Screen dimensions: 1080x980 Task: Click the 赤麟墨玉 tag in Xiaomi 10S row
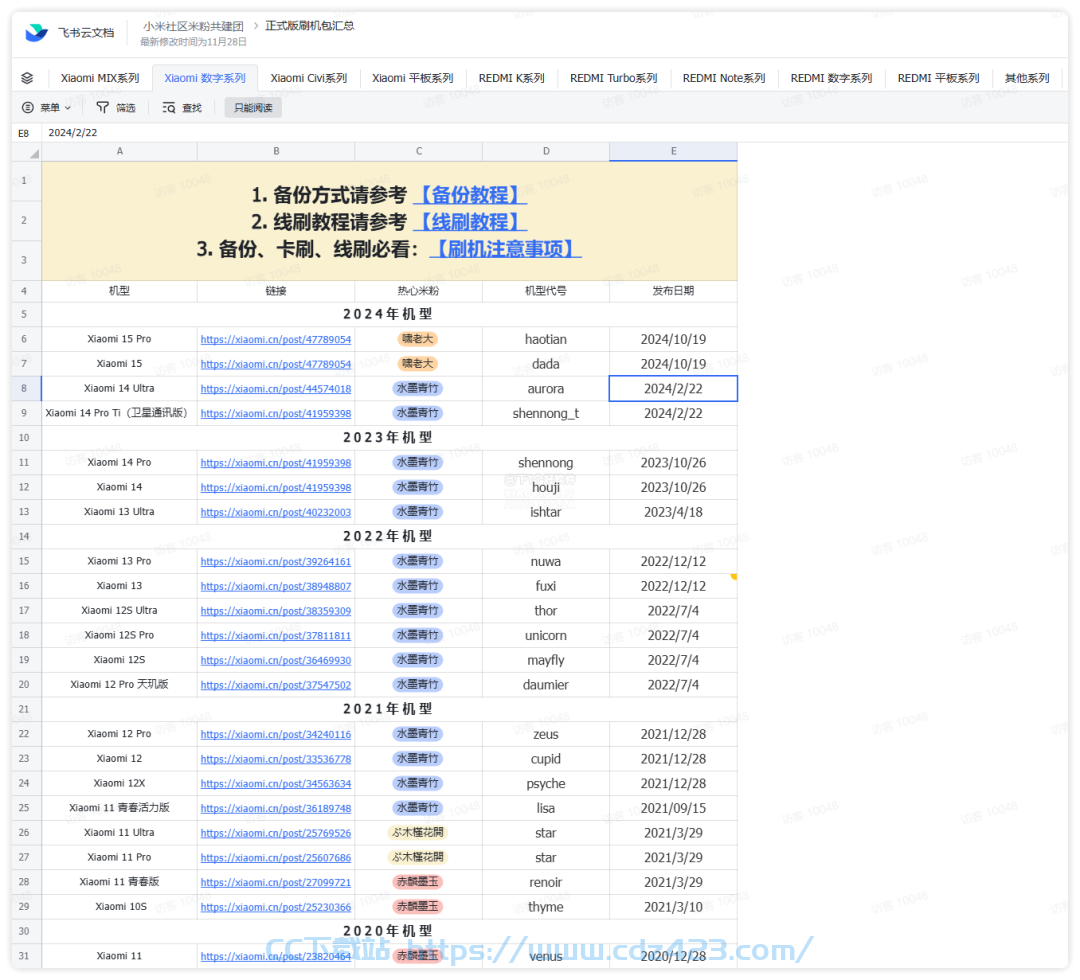tap(418, 907)
